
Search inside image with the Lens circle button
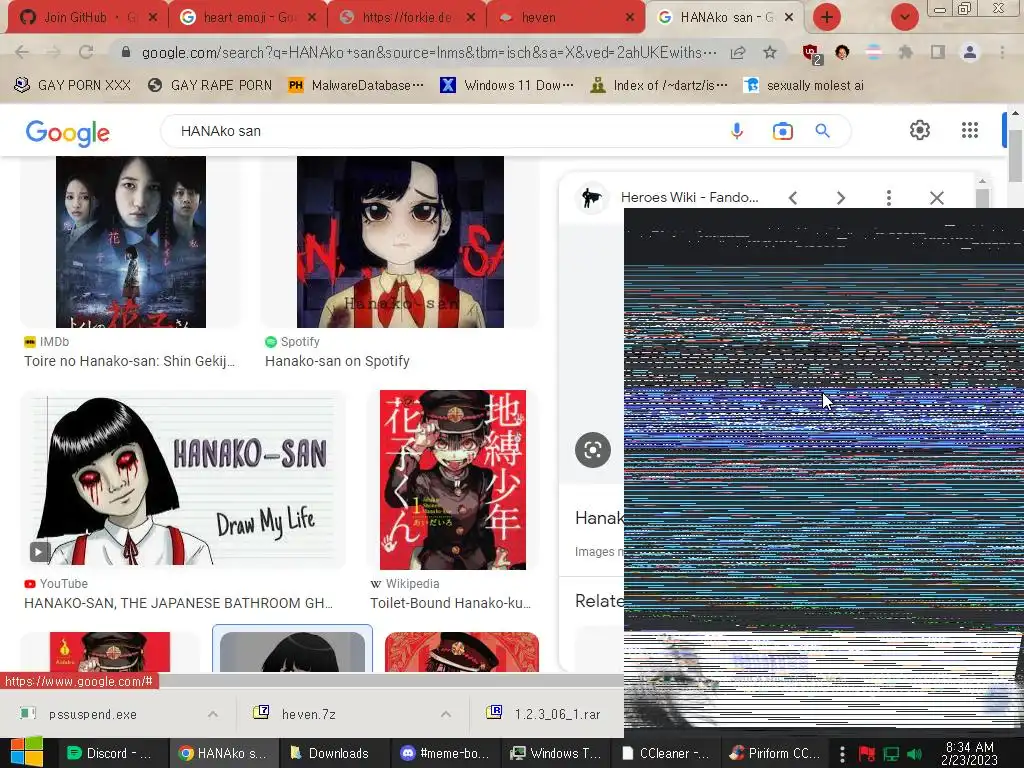point(592,449)
